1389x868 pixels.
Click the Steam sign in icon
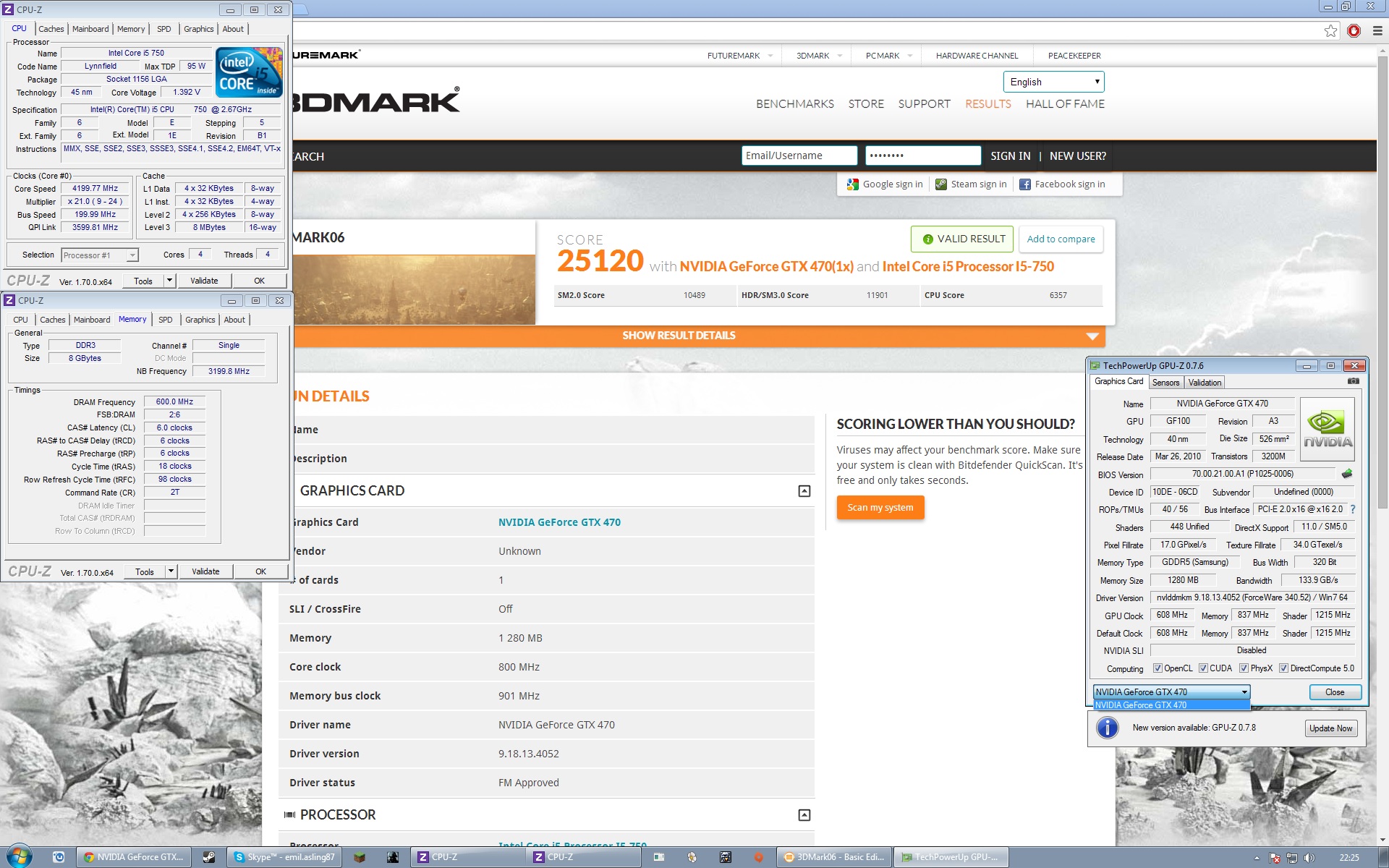click(x=940, y=184)
